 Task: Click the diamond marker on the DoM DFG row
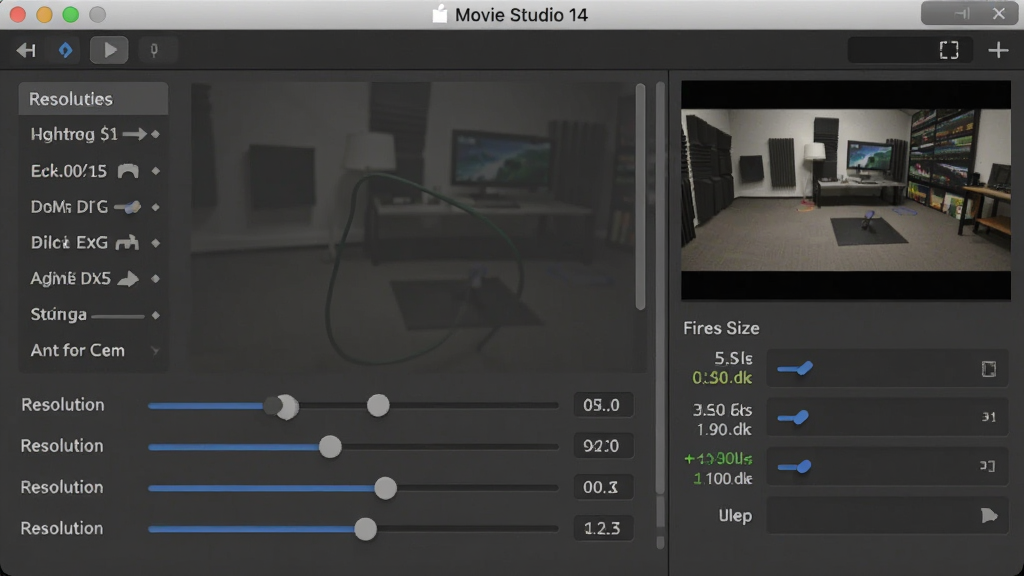(x=155, y=207)
